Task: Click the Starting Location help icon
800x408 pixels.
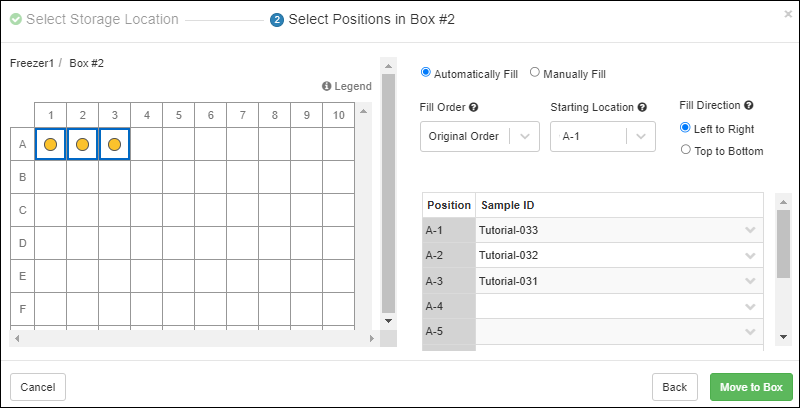Action: tap(642, 107)
